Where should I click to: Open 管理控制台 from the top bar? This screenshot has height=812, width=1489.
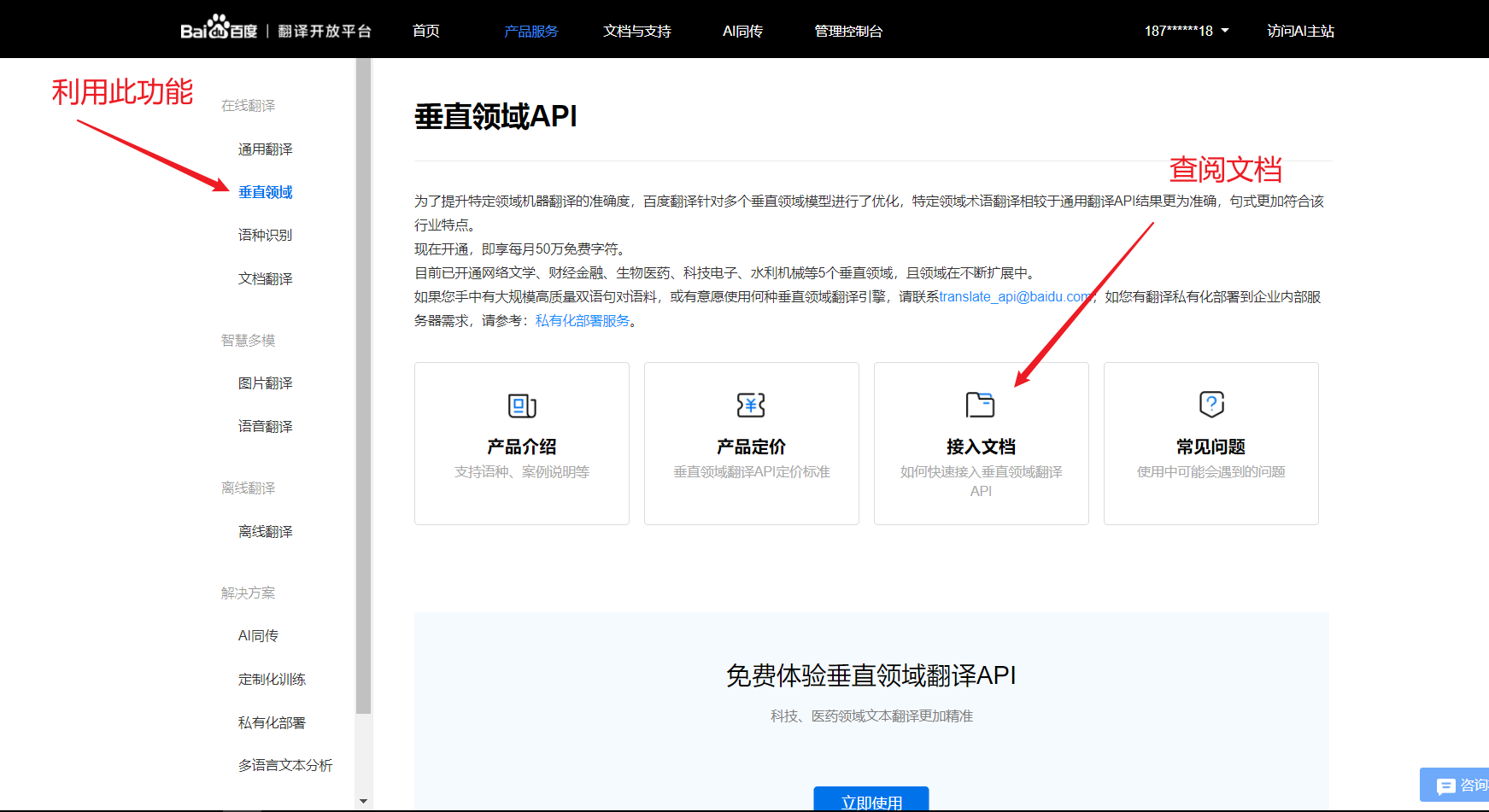[848, 31]
